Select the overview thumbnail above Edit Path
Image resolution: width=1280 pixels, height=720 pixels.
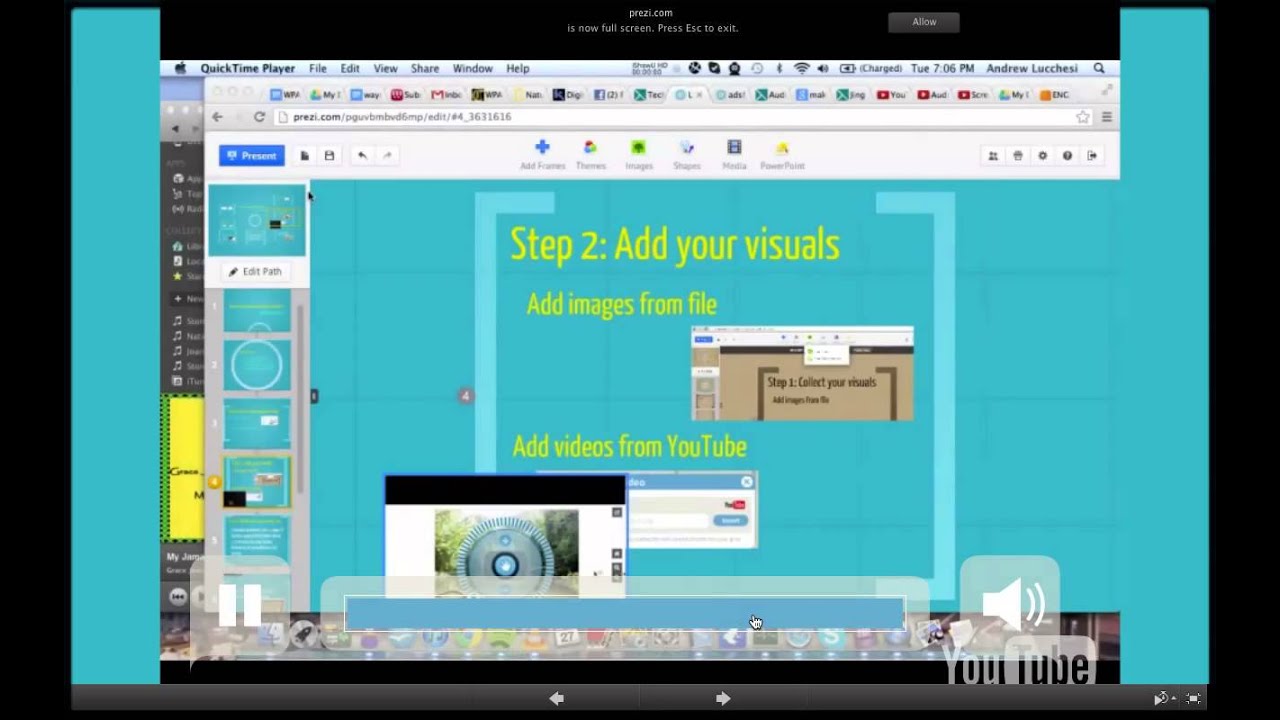click(x=257, y=221)
